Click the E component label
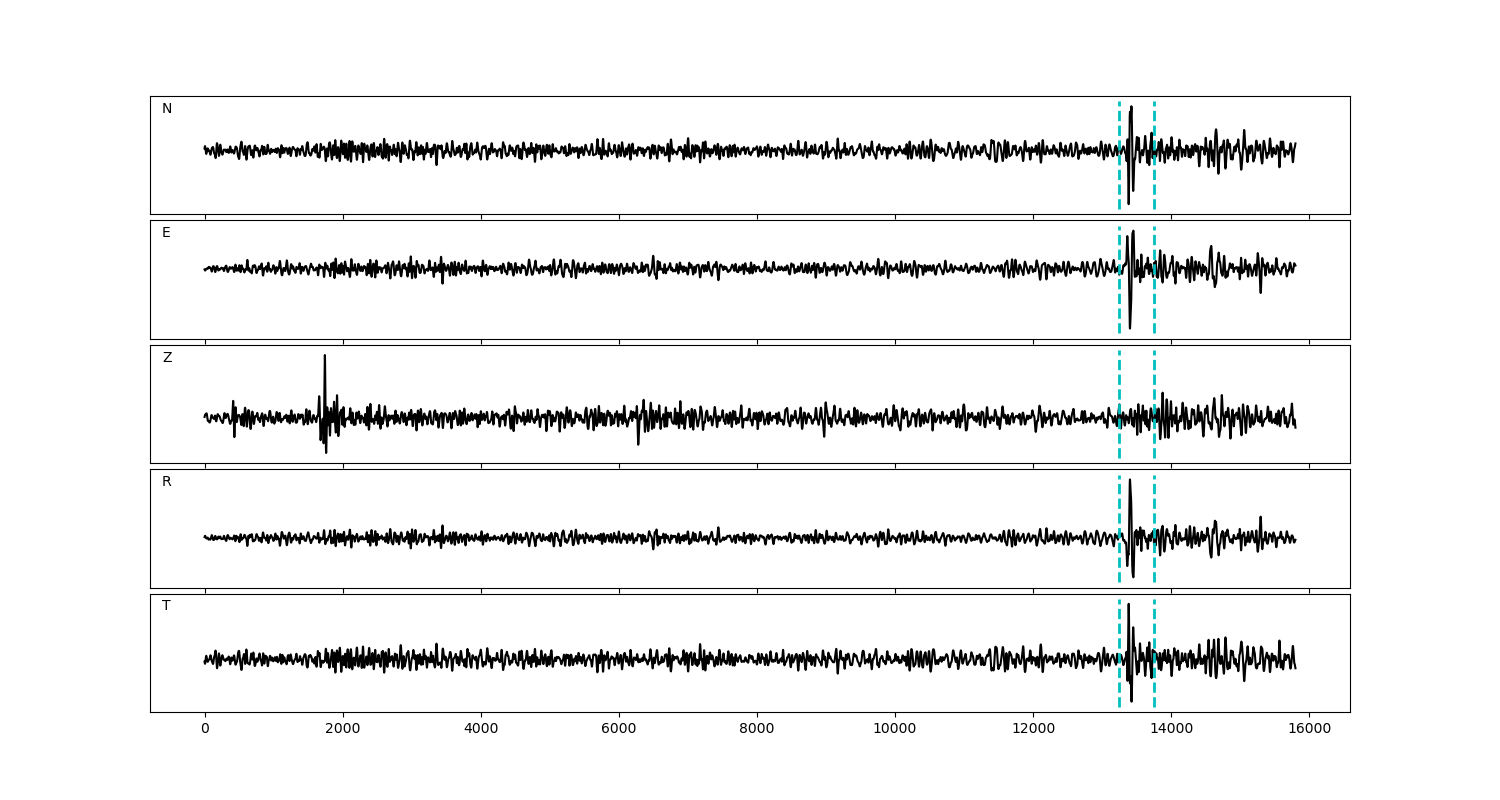Image resolution: width=1500 pixels, height=800 pixels. [x=166, y=233]
